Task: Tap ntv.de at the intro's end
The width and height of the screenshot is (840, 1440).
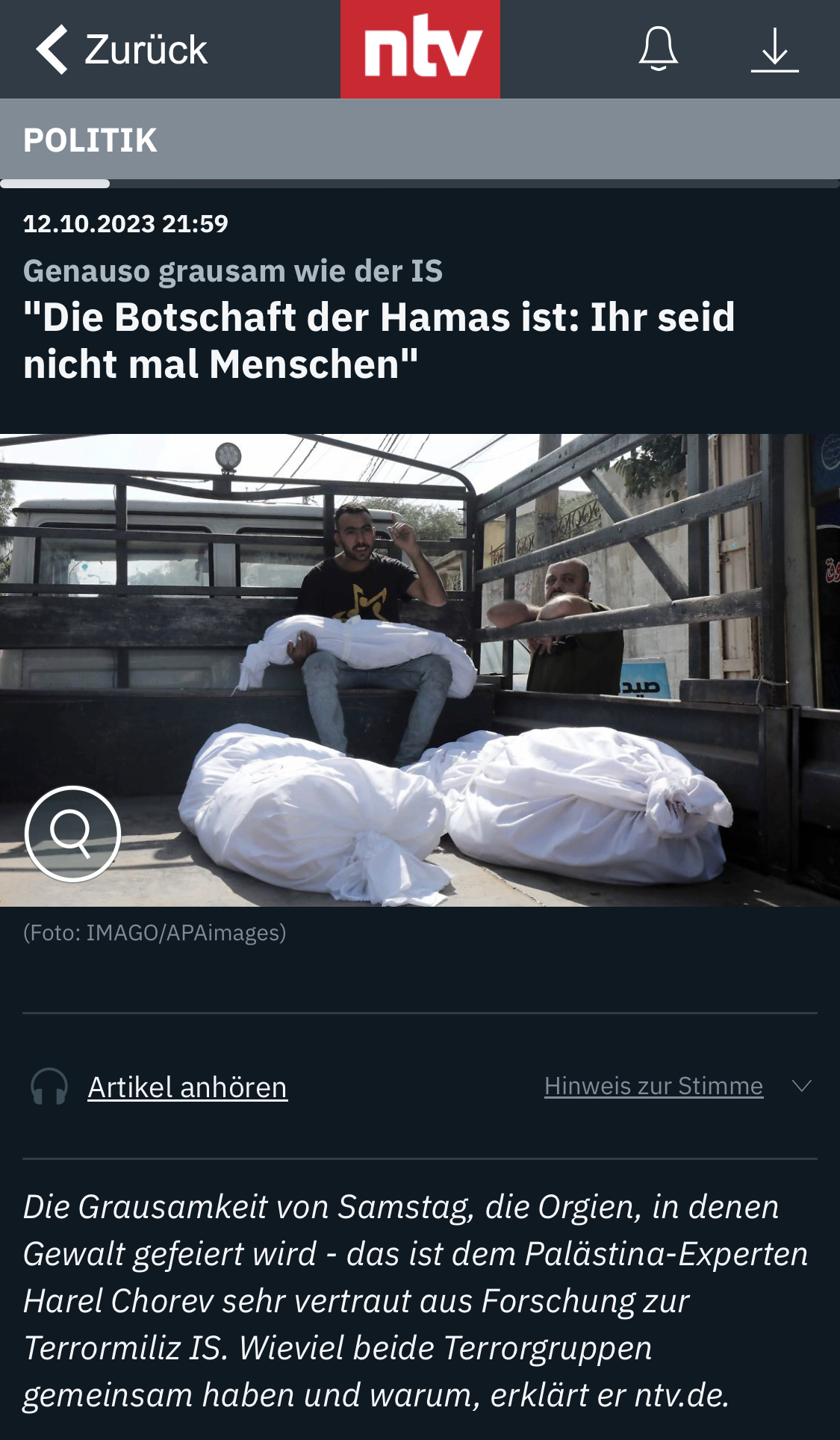Action: click(682, 1394)
